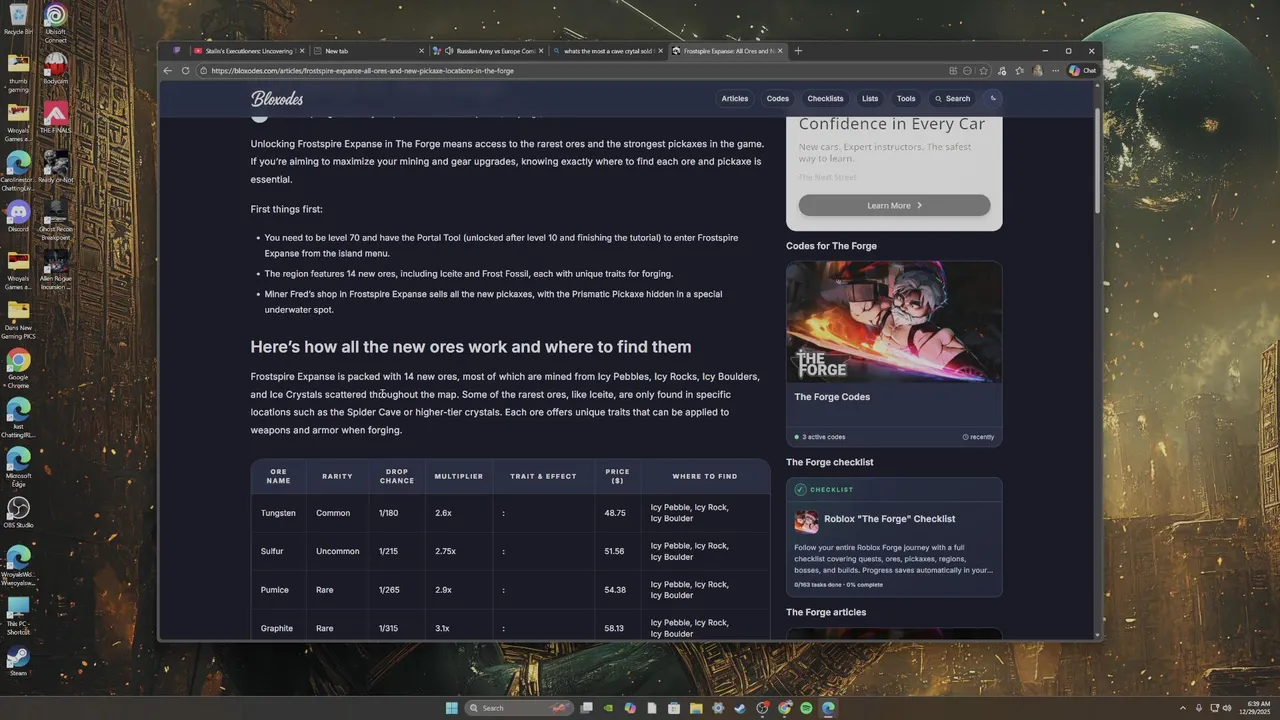Image resolution: width=1280 pixels, height=720 pixels.
Task: Open the Checklists nav item
Action: 825,99
